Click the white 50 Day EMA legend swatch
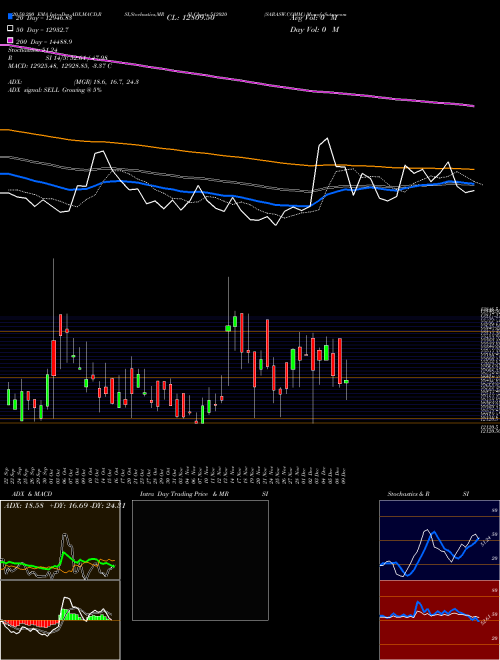 (11, 29)
